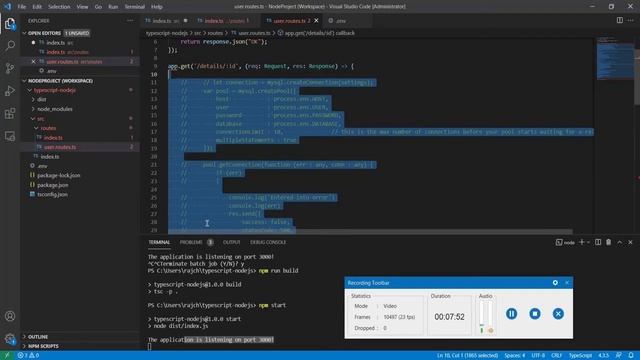The height and width of the screenshot is (360, 640).
Task: Create new terminal with plus icon
Action: coord(582,242)
